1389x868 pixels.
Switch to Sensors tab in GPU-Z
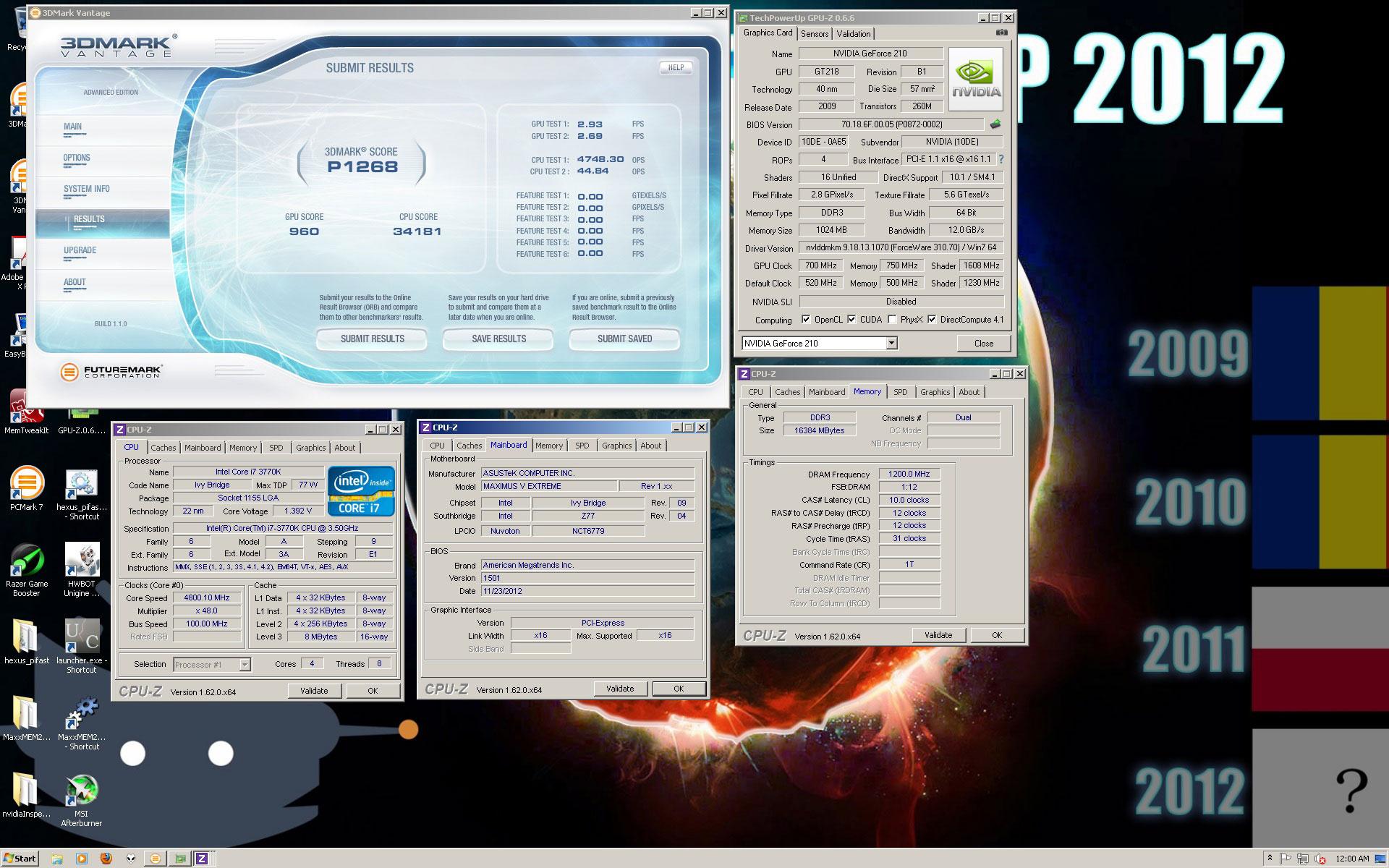[x=815, y=33]
